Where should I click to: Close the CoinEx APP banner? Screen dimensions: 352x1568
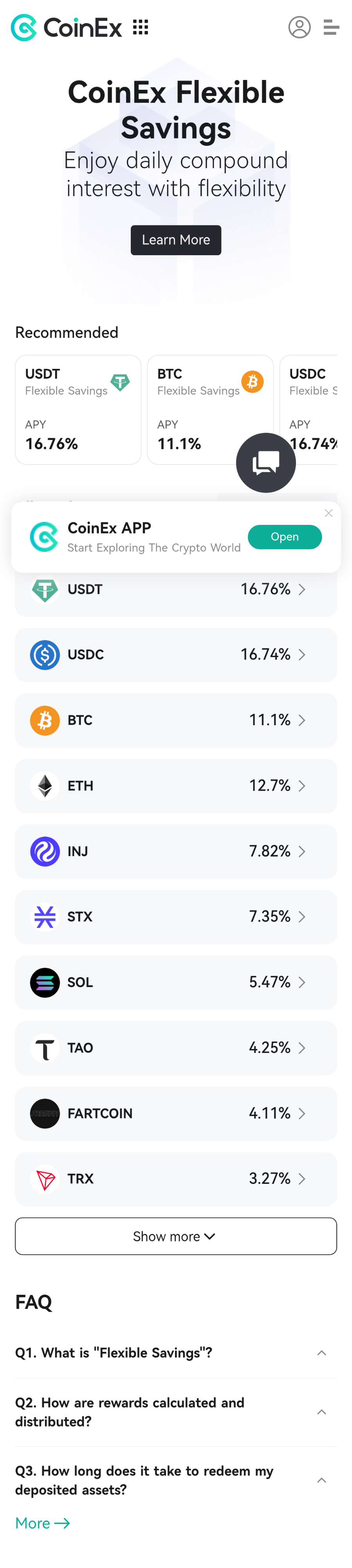pos(328,513)
